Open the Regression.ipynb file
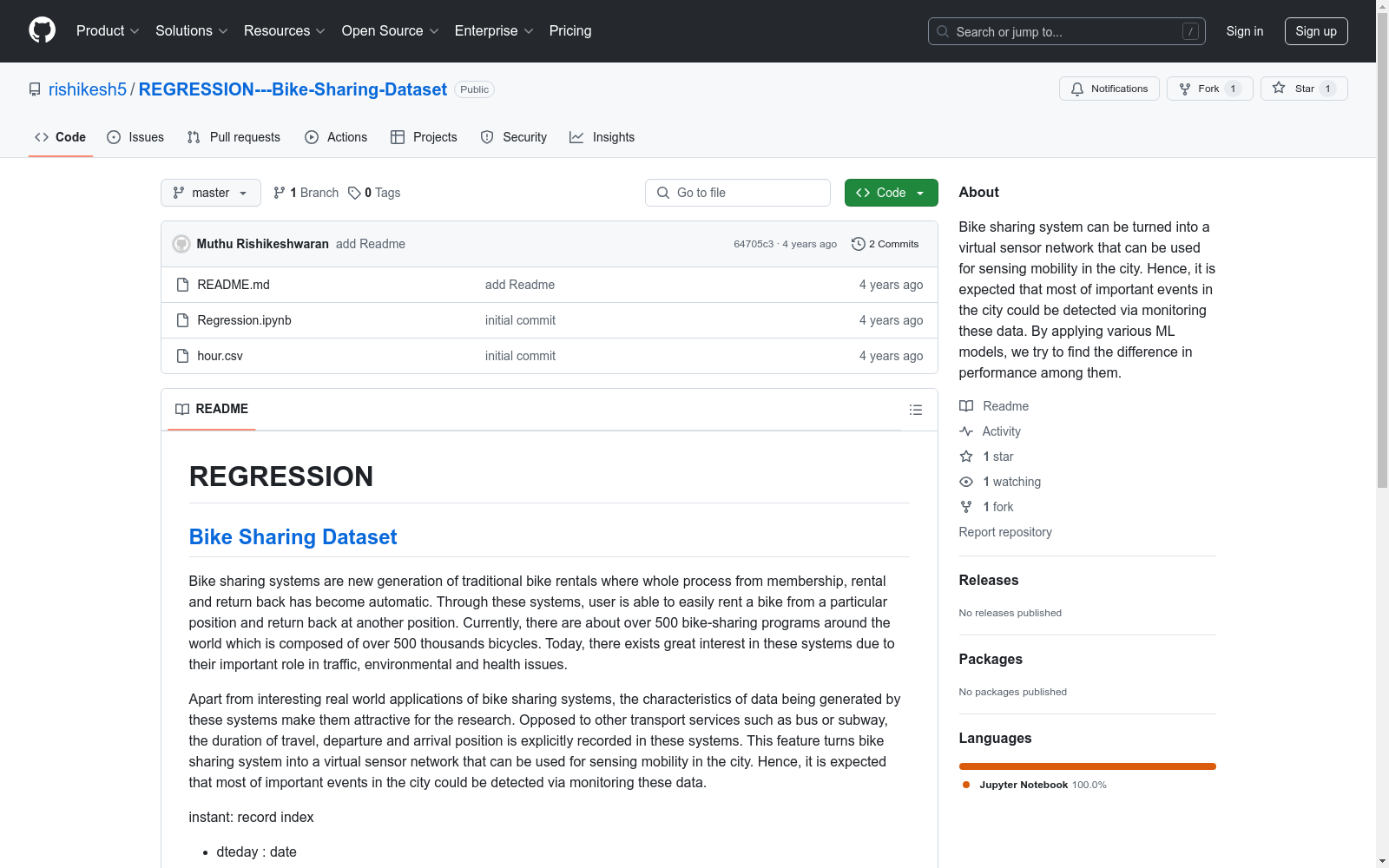1389x868 pixels. click(244, 320)
